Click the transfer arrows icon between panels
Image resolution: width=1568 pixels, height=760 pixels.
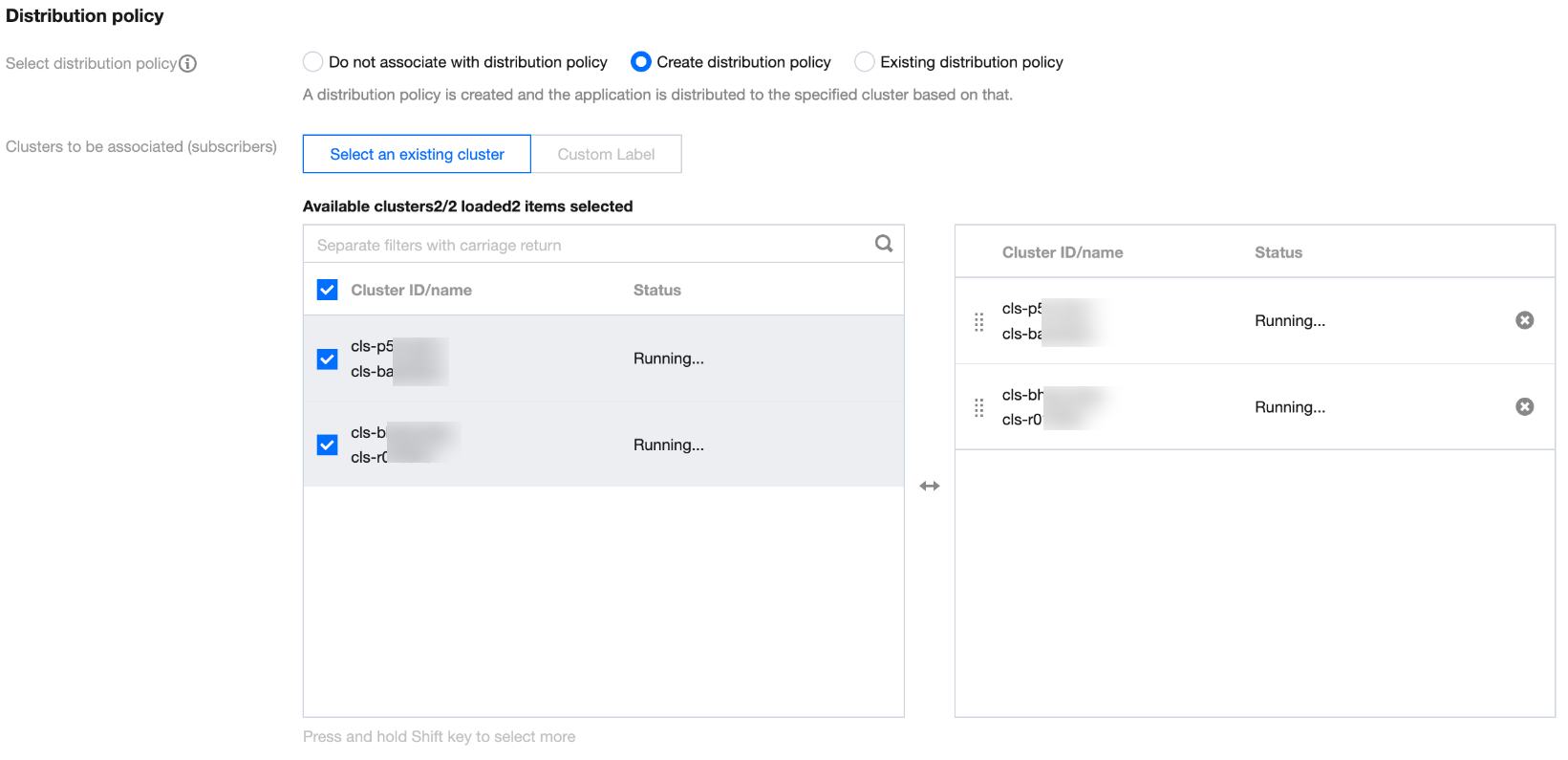[x=930, y=486]
